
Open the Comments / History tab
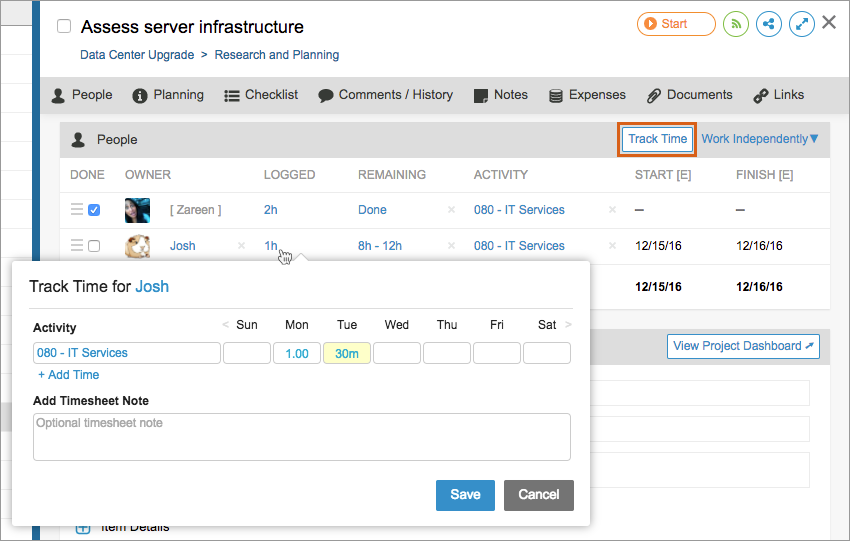(385, 95)
